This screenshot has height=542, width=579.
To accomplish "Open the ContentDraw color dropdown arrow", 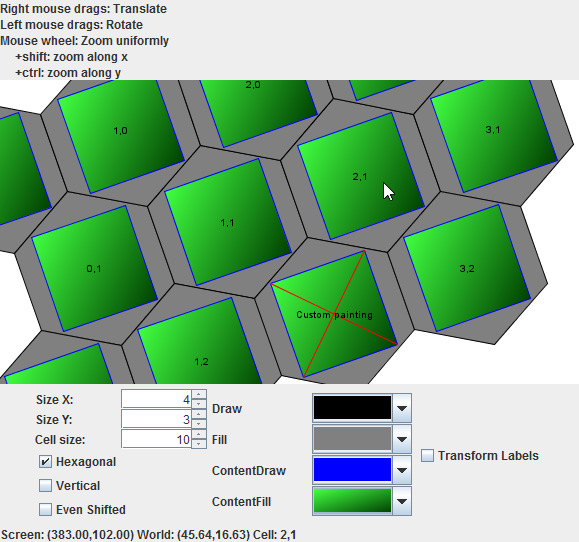I will tap(402, 470).
